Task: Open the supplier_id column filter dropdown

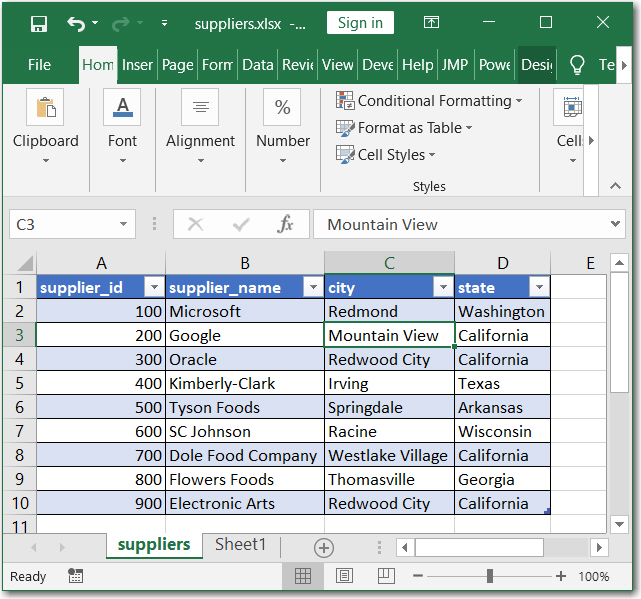Action: pos(153,288)
